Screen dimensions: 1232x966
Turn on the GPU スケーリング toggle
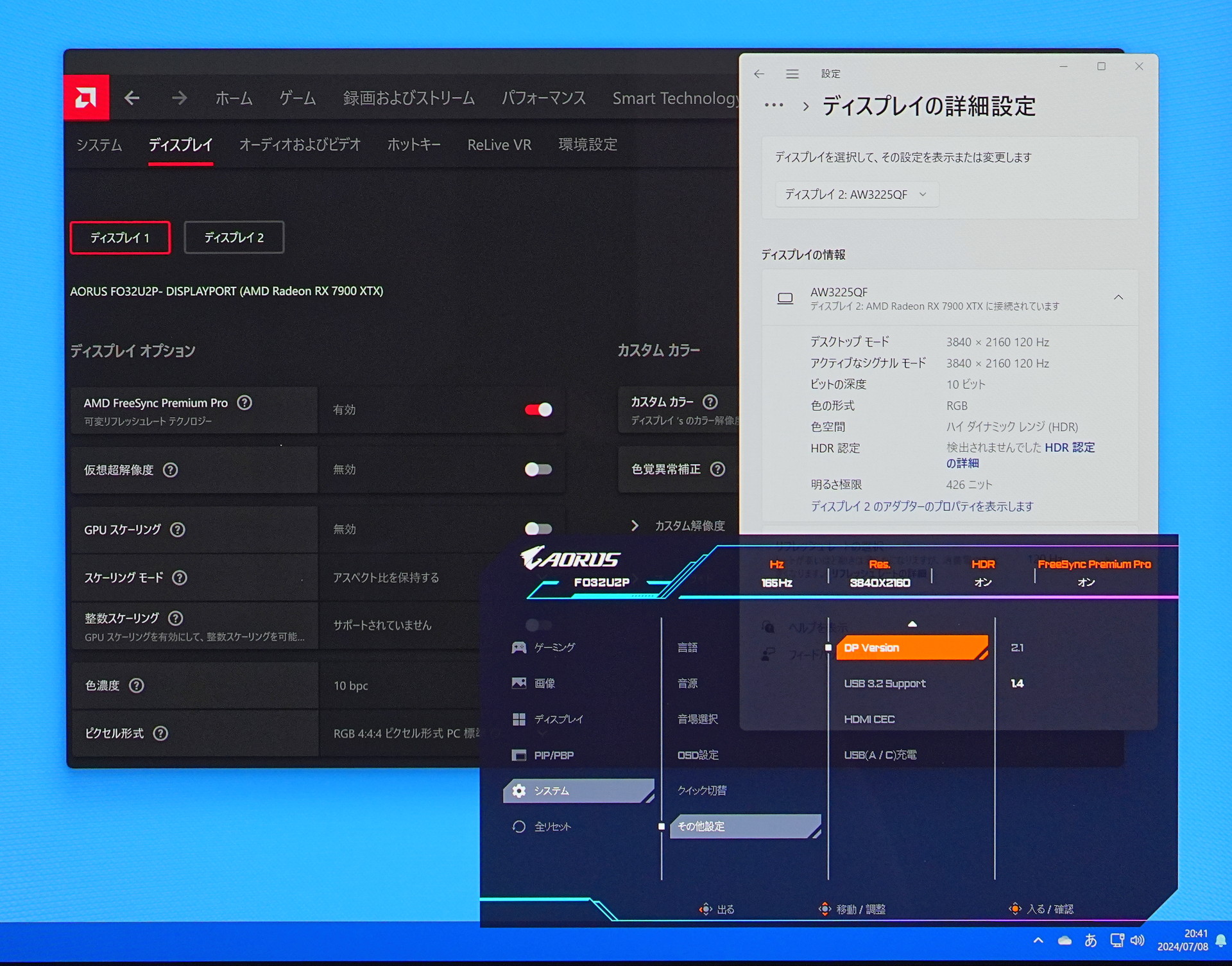point(538,529)
